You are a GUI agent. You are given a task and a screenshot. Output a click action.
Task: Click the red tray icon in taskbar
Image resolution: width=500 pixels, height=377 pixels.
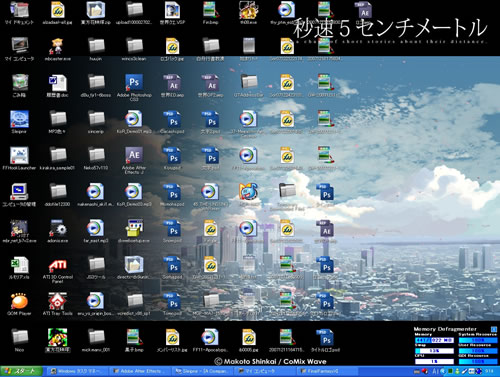425,371
